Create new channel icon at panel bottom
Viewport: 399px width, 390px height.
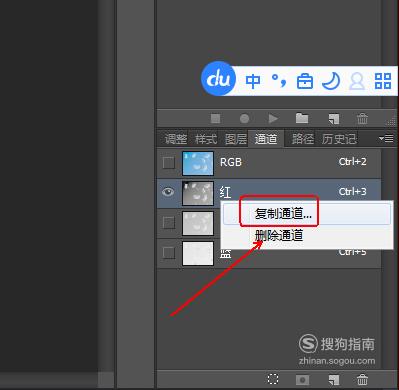[334, 380]
